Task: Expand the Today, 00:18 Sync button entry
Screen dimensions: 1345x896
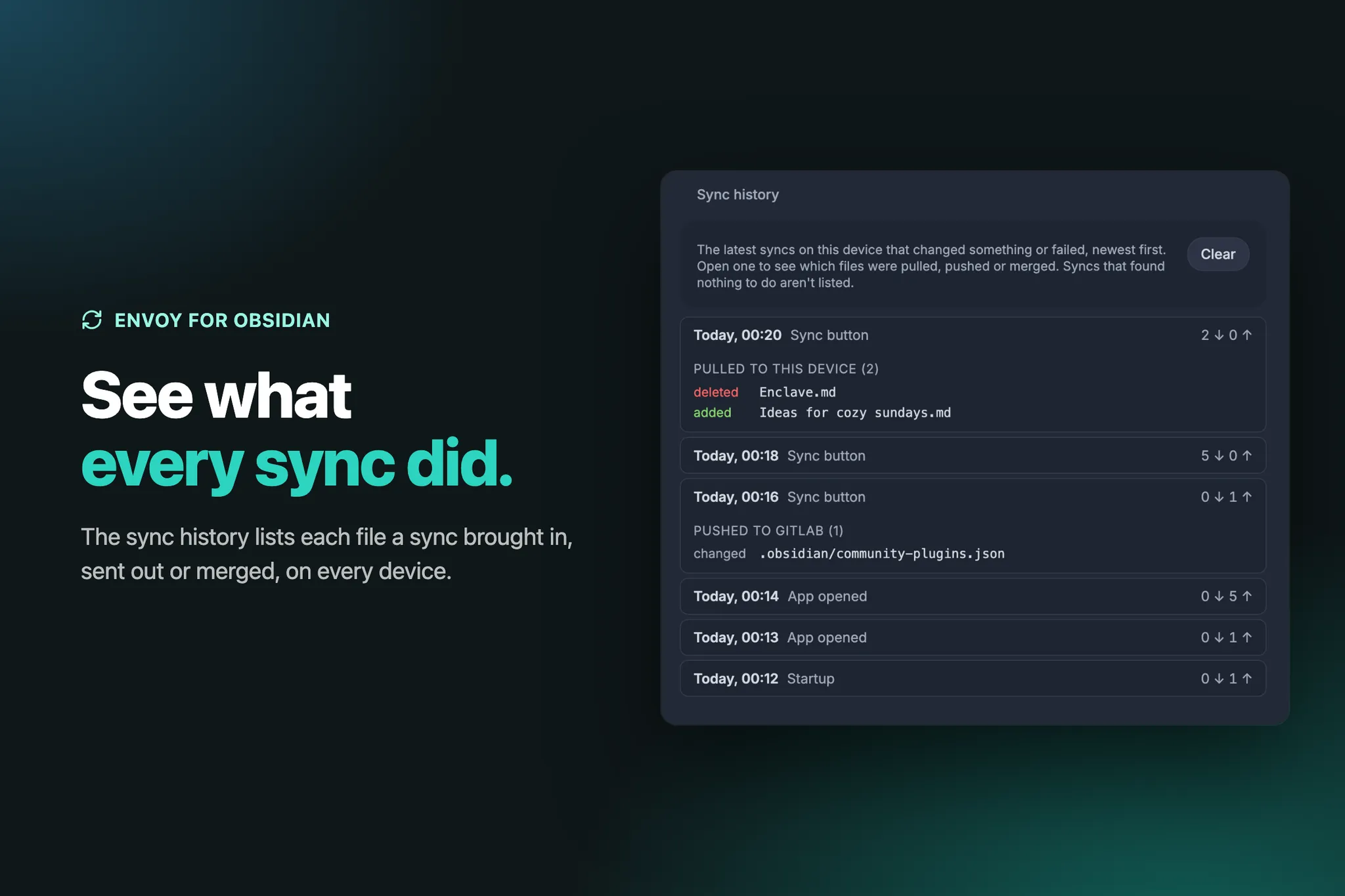Action: pos(973,456)
